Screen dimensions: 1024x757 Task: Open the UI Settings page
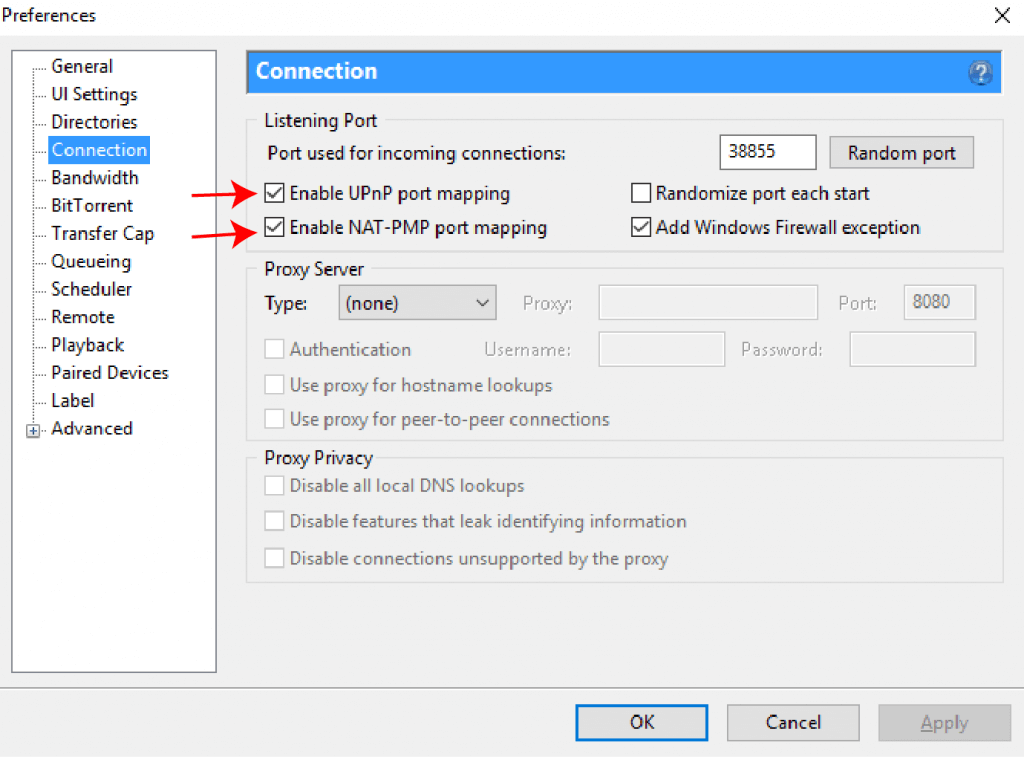click(94, 95)
